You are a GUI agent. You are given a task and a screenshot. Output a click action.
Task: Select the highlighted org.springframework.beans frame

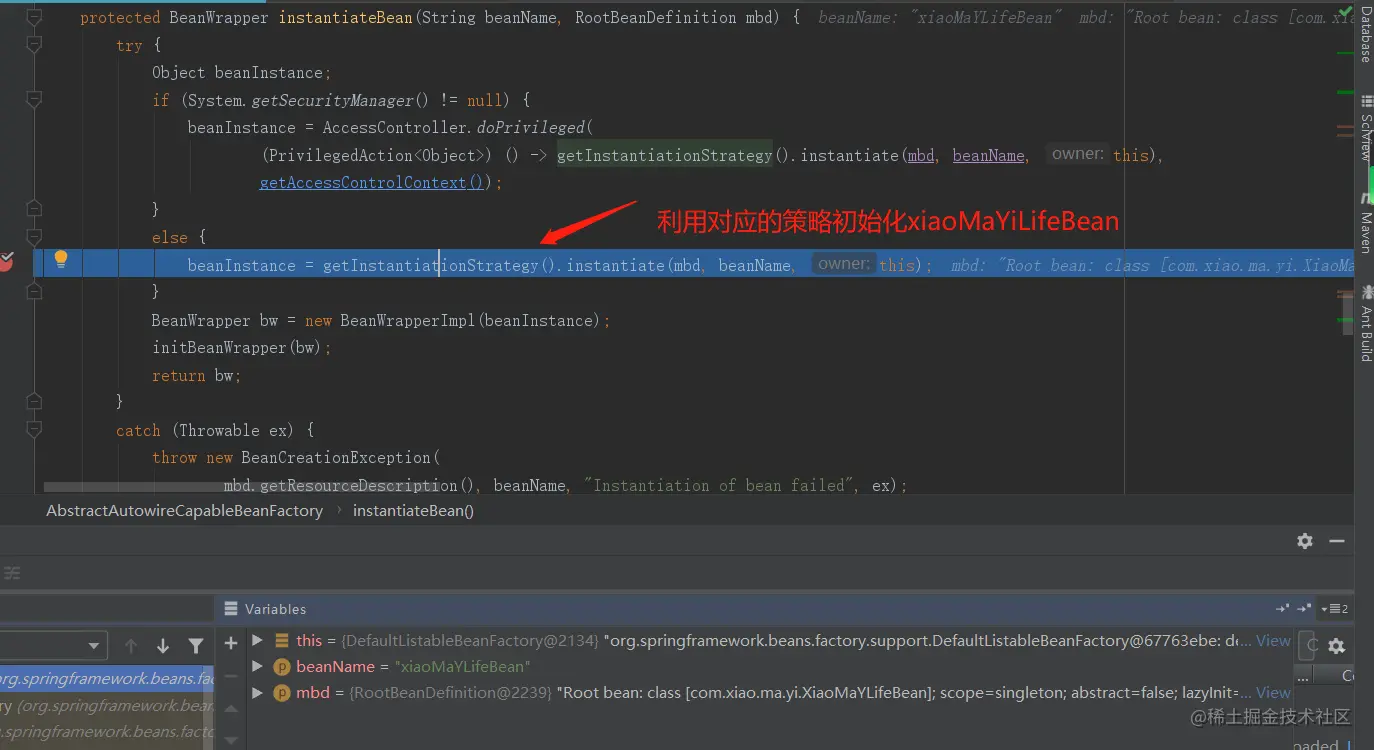point(107,679)
